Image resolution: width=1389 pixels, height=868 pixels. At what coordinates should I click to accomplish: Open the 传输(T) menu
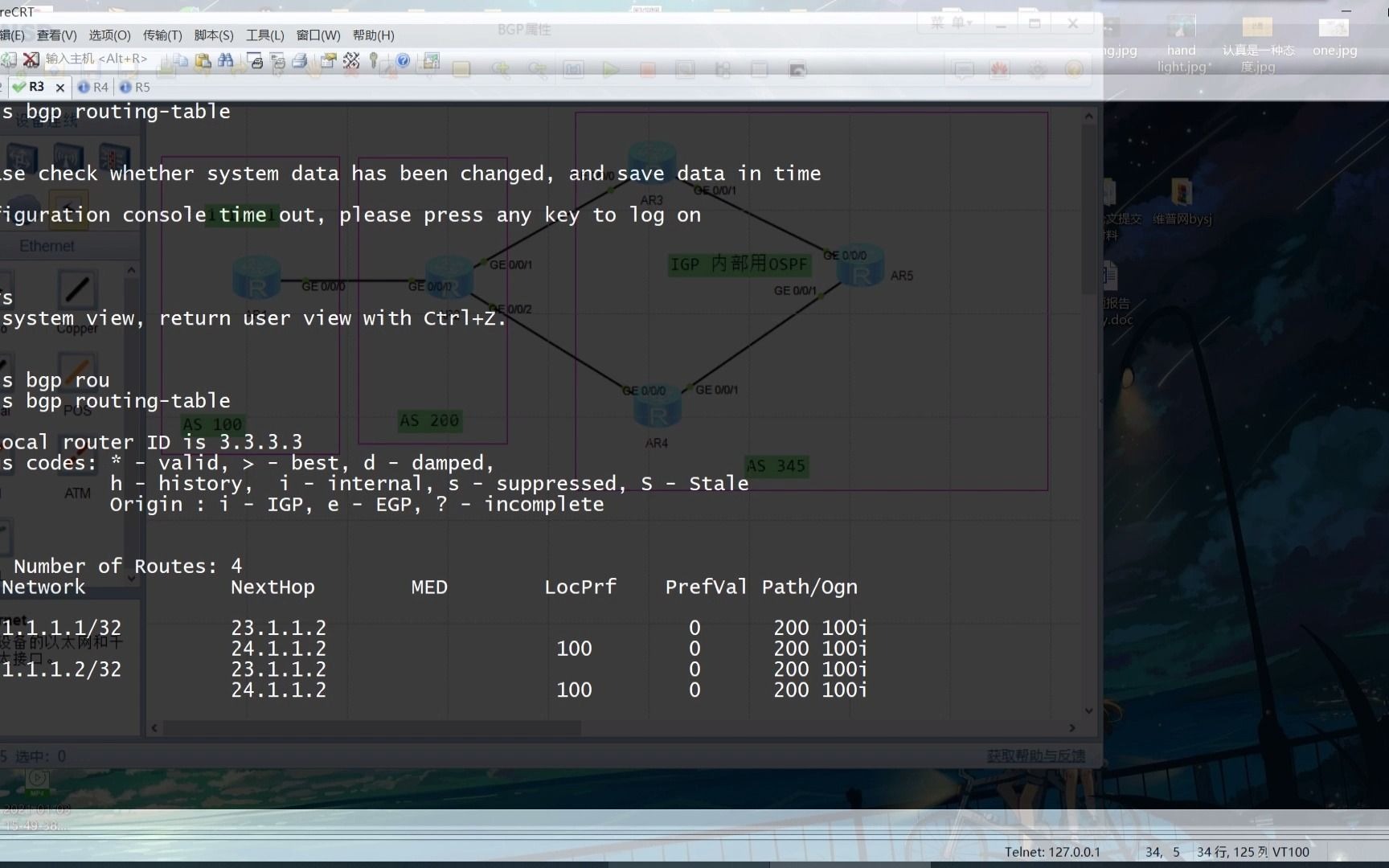point(162,35)
